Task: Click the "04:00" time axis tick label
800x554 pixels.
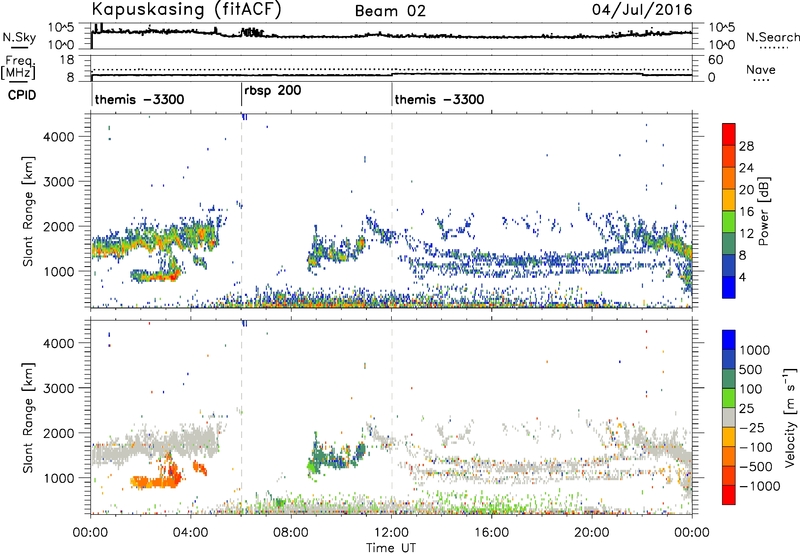Action: [x=190, y=533]
